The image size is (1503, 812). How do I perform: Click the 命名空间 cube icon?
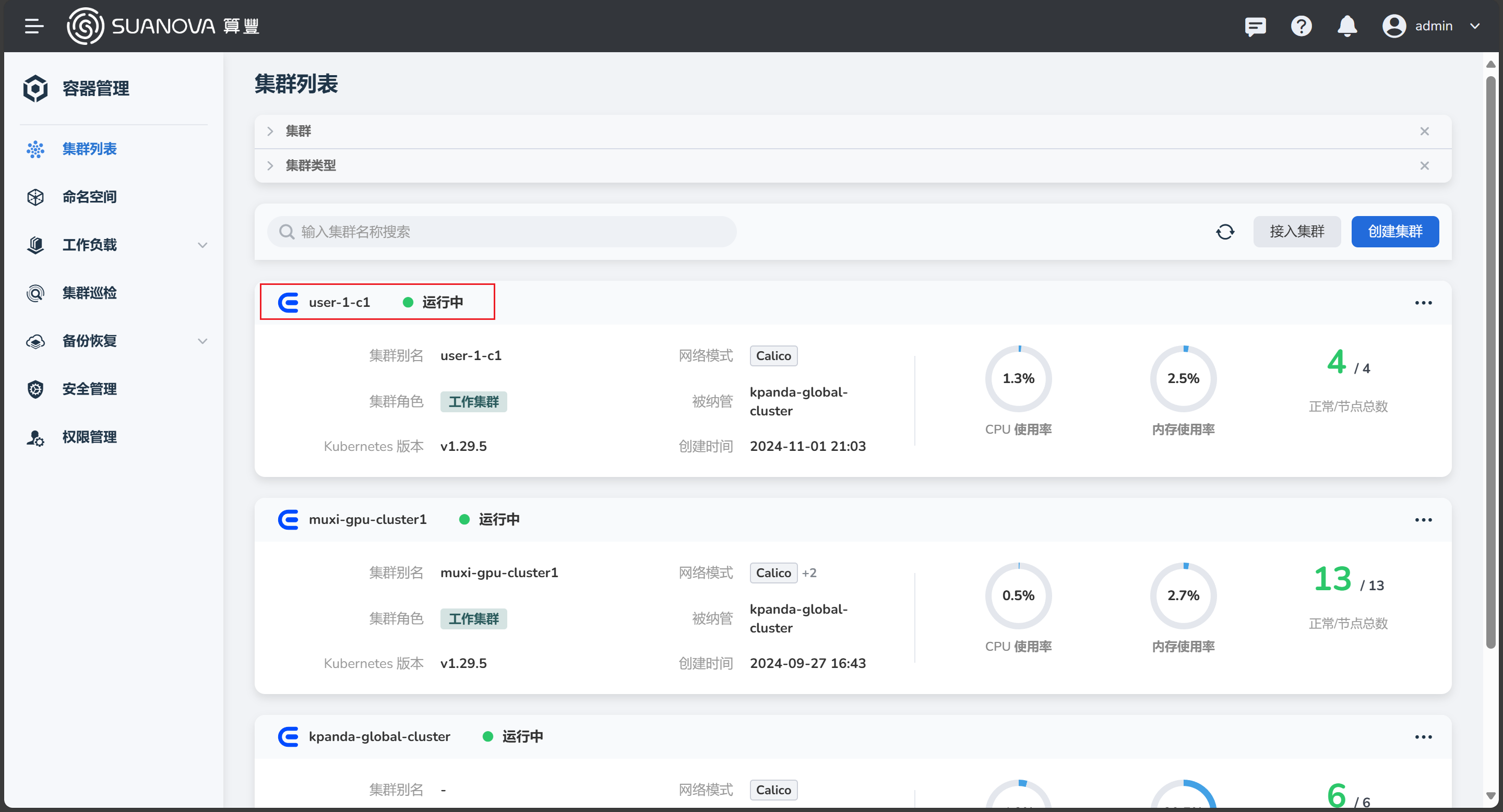(x=35, y=197)
